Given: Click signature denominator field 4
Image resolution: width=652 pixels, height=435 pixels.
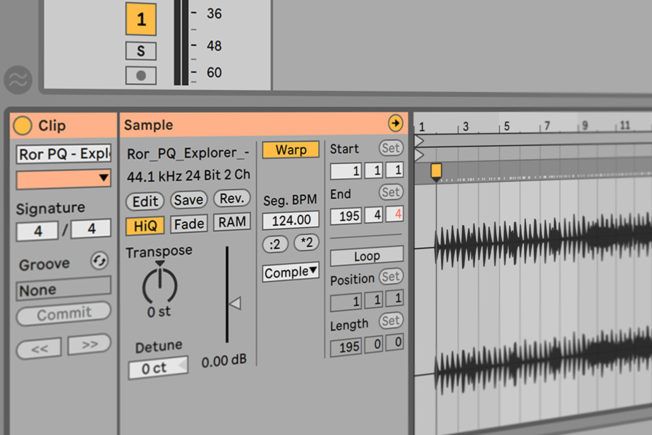Looking at the screenshot, I should [91, 228].
